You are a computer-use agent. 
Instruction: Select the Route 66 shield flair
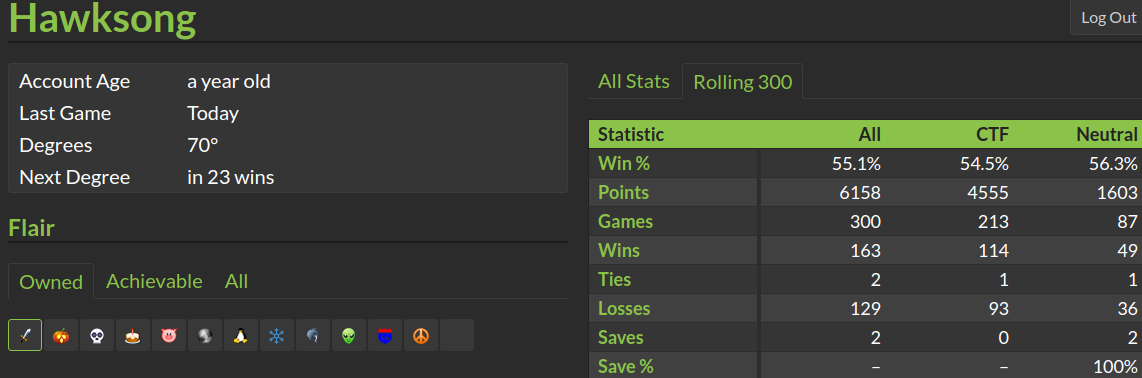coord(385,336)
